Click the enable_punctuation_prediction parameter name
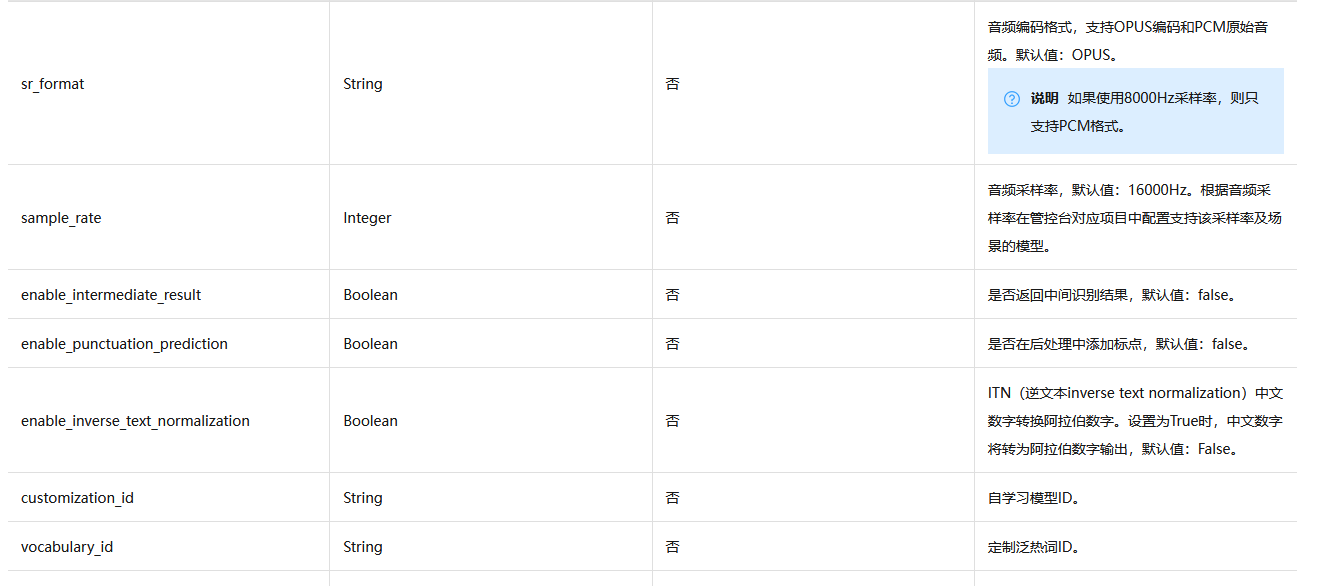Screen dimensions: 1320x586 [124, 344]
